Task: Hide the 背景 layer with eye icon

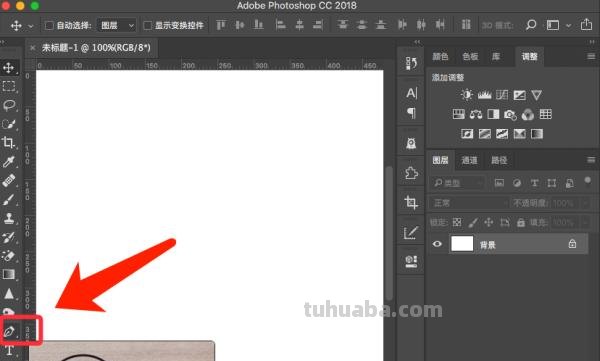Action: pos(437,244)
